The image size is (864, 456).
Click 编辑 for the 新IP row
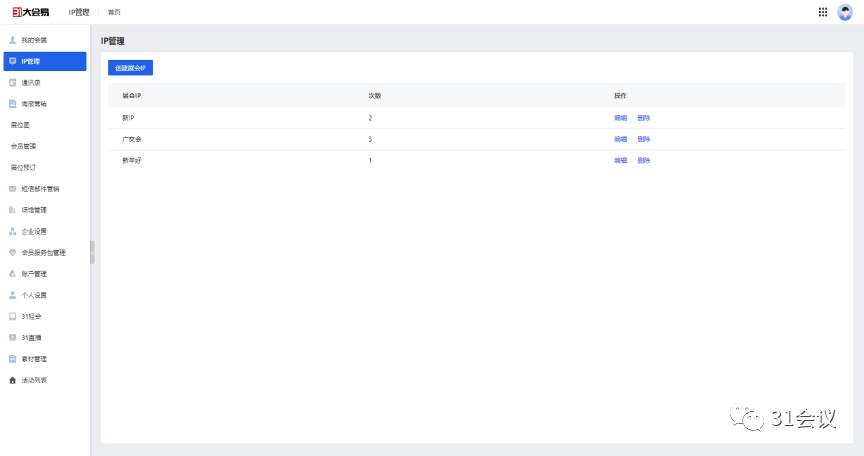(x=620, y=118)
